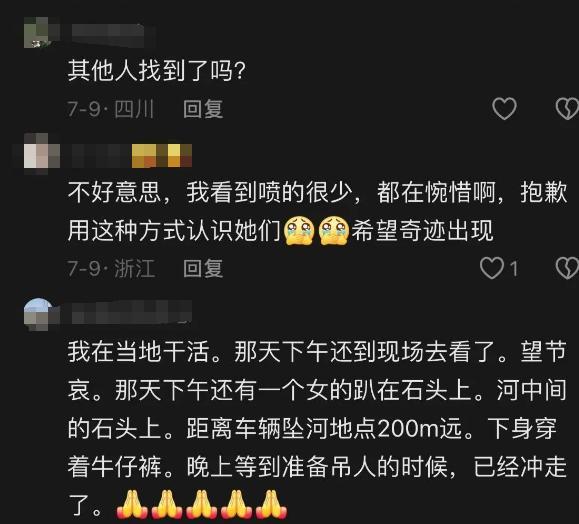579x524 pixels.
Task: Like the comment "其他人找到了吗?"
Action: coord(504,109)
